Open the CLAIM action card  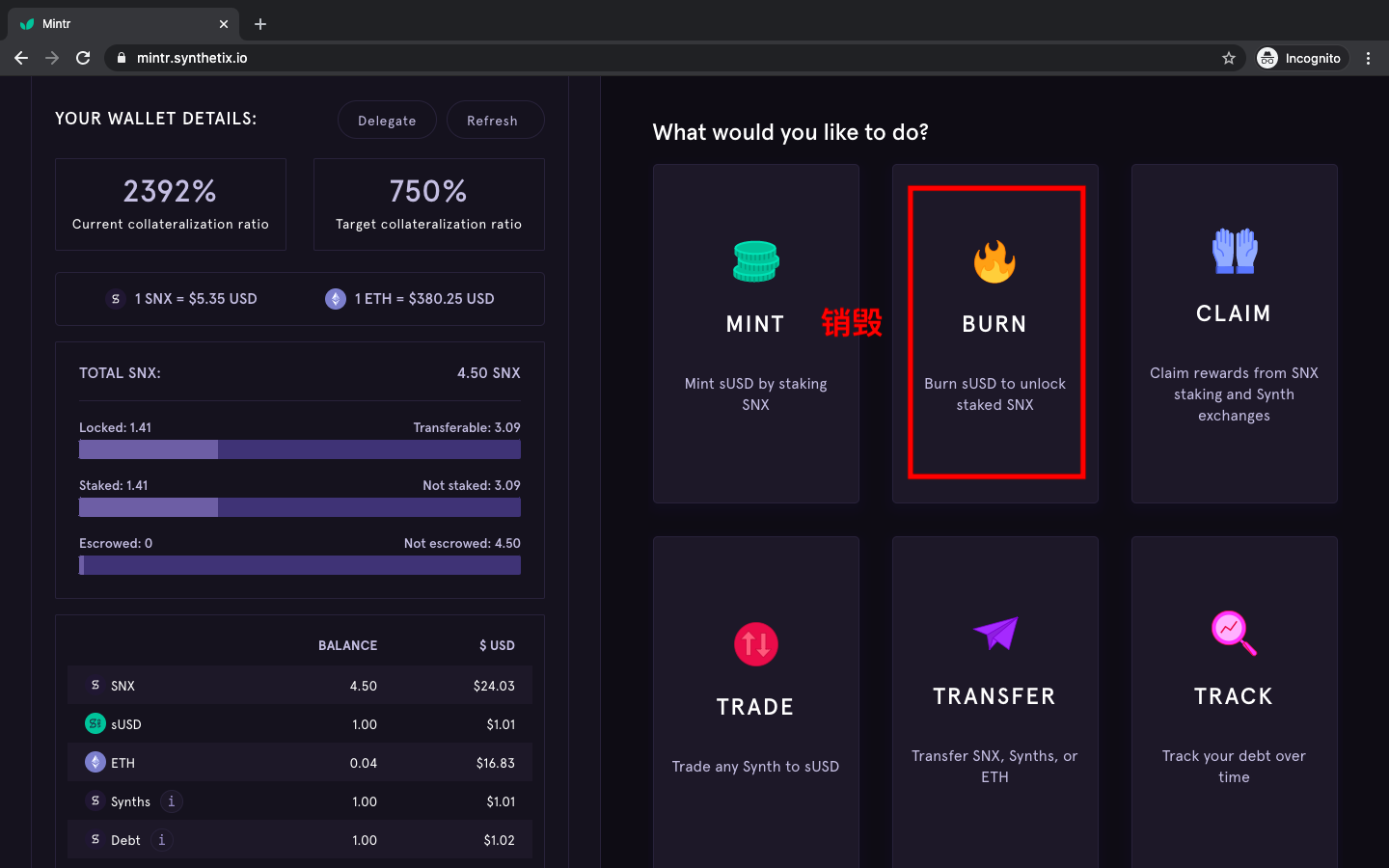pos(1235,334)
